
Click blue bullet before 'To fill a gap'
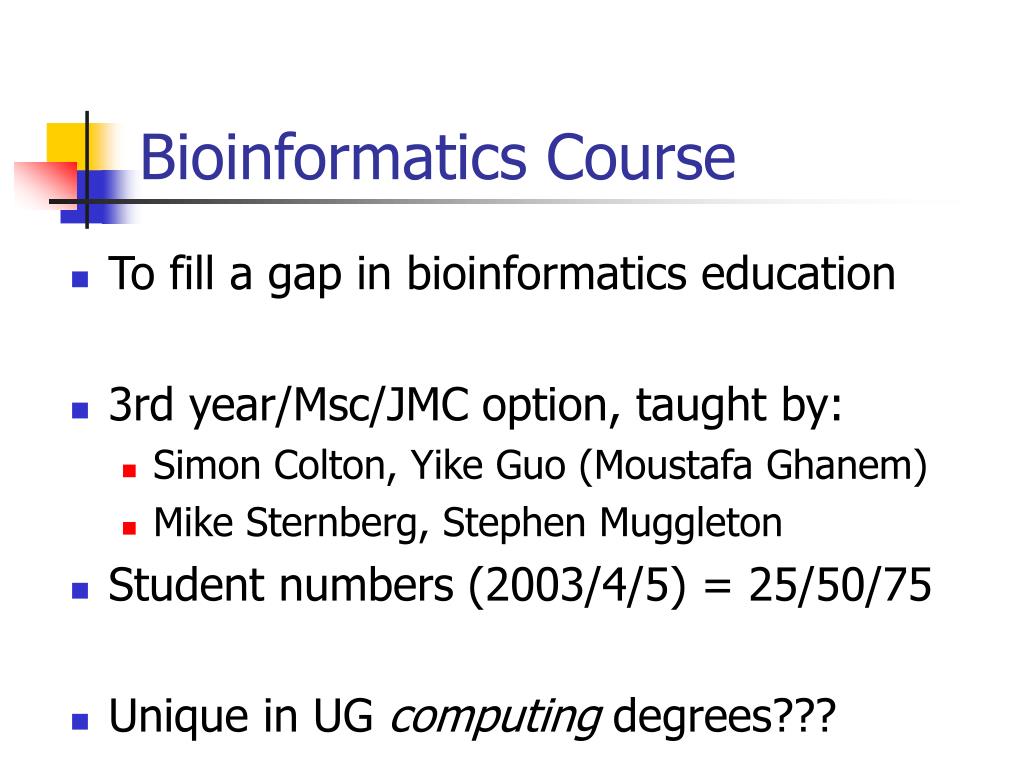(x=80, y=280)
